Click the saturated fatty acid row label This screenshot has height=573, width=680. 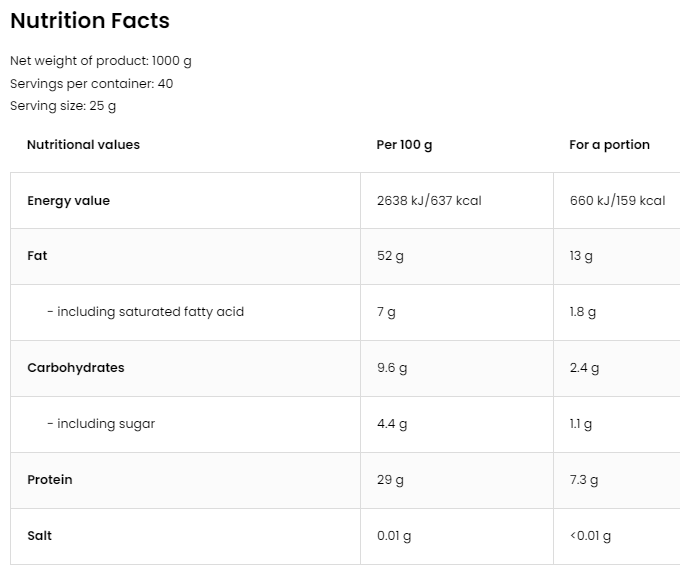point(145,312)
